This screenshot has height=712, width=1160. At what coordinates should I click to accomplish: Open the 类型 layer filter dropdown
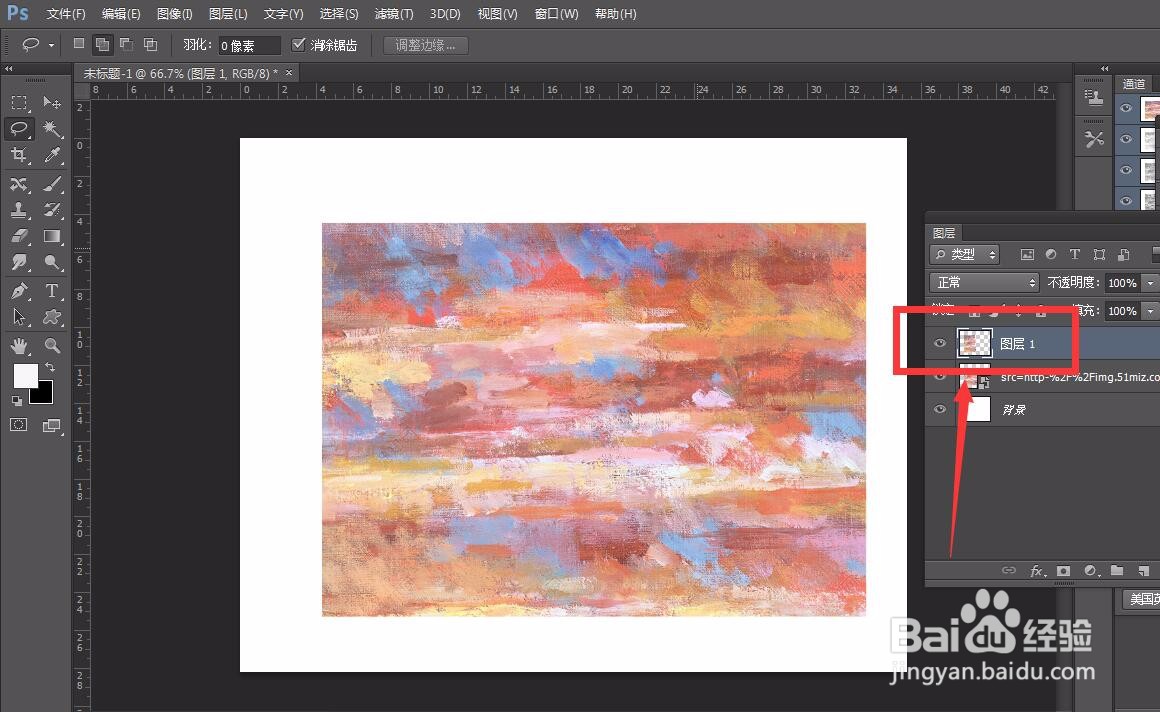coord(965,255)
